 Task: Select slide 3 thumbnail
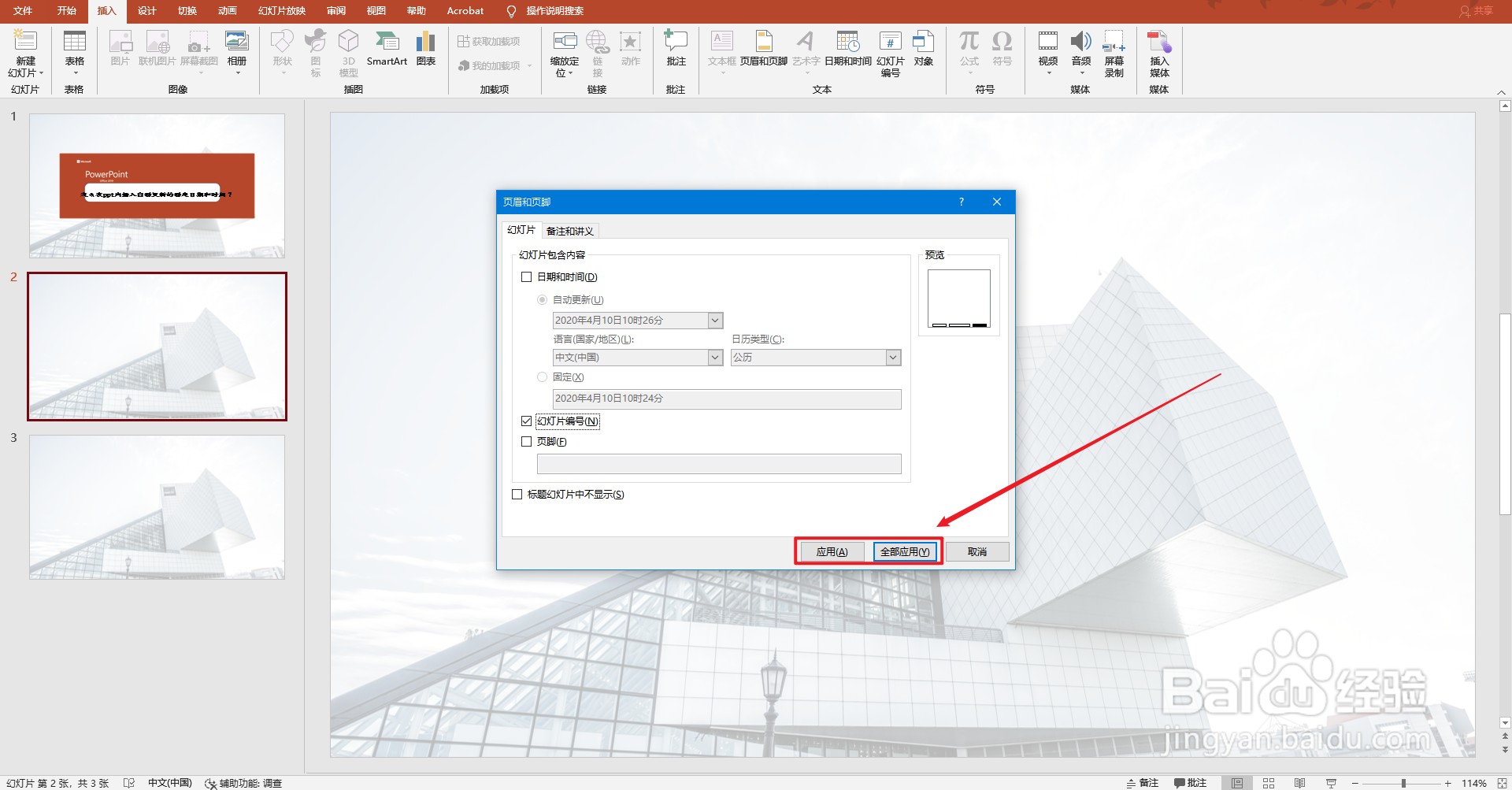[157, 507]
